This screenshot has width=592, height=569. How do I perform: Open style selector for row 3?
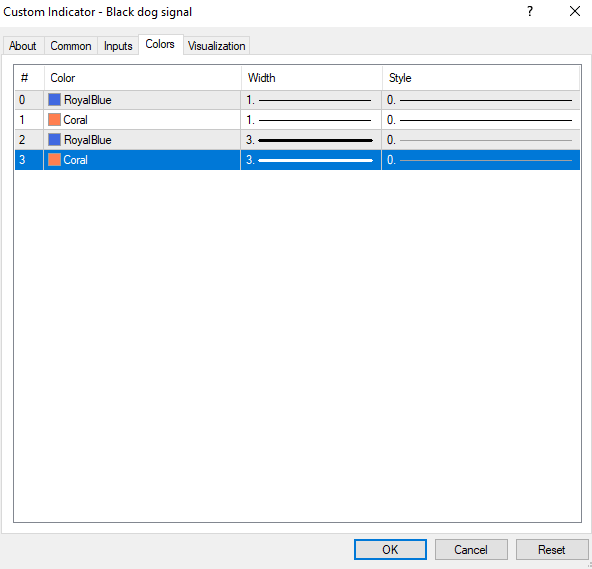(481, 160)
